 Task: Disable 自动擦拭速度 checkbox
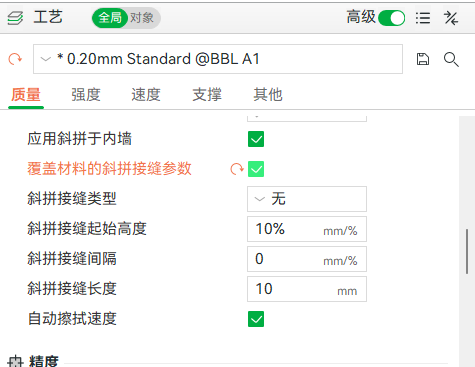tap(256, 319)
